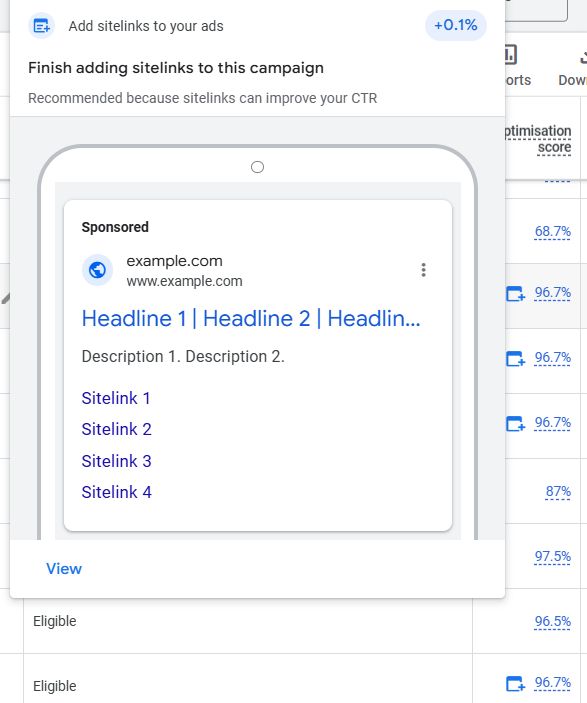The width and height of the screenshot is (587, 703).
Task: Click the globe favicon beside example.com
Action: pos(97,270)
